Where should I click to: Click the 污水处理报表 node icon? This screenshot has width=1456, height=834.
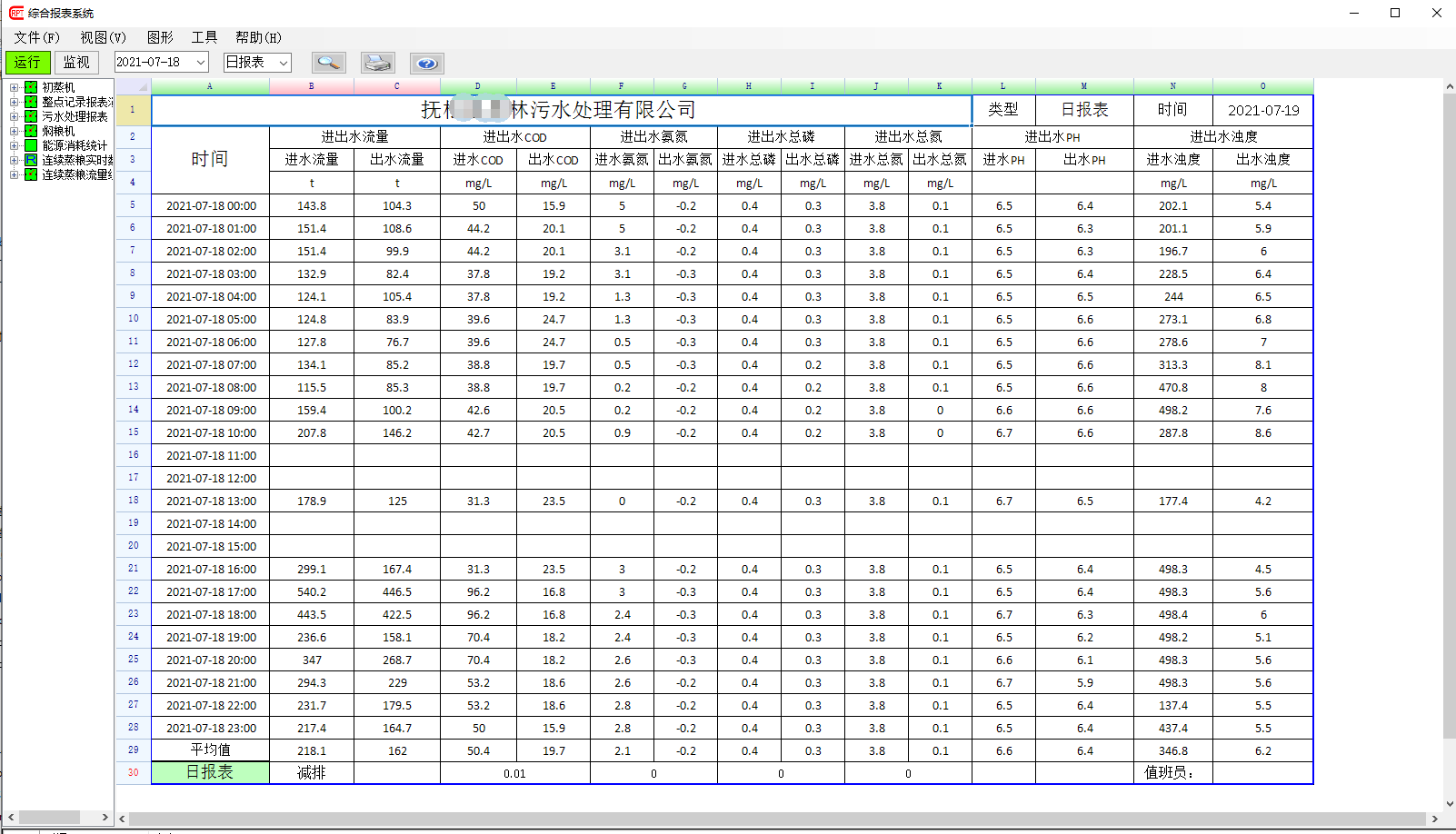coord(31,116)
